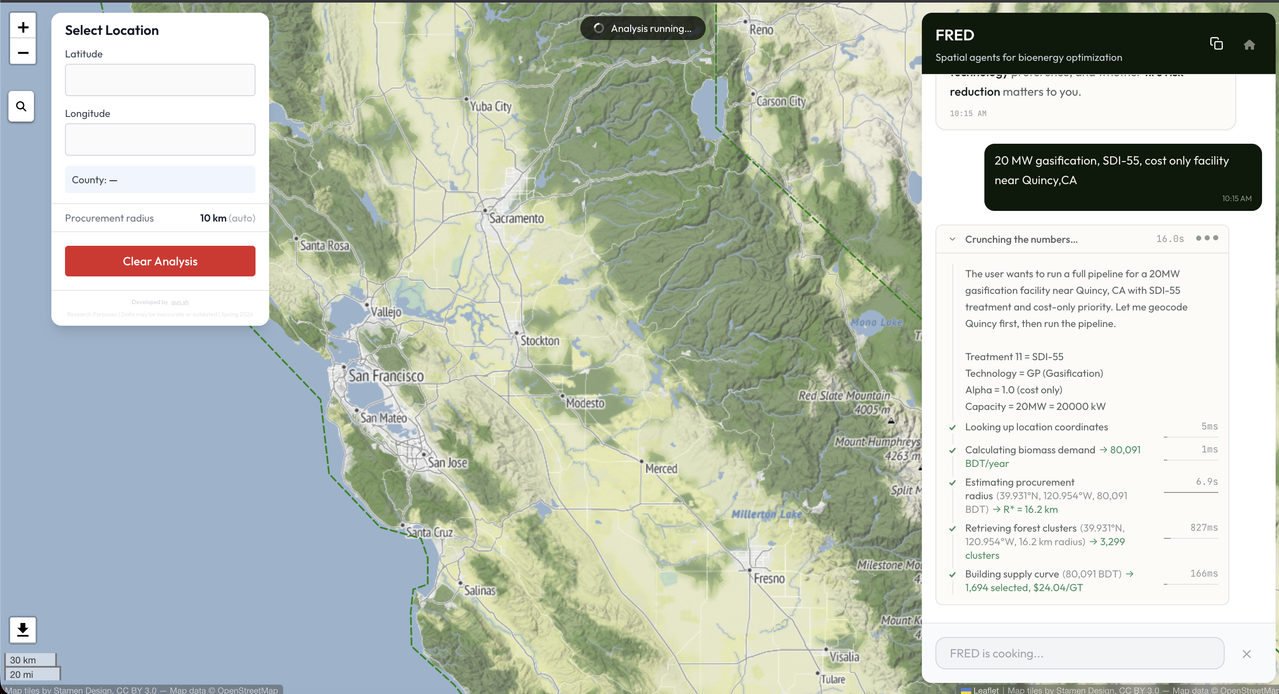Click the download icon on map
The height and width of the screenshot is (694, 1279).
click(x=23, y=630)
